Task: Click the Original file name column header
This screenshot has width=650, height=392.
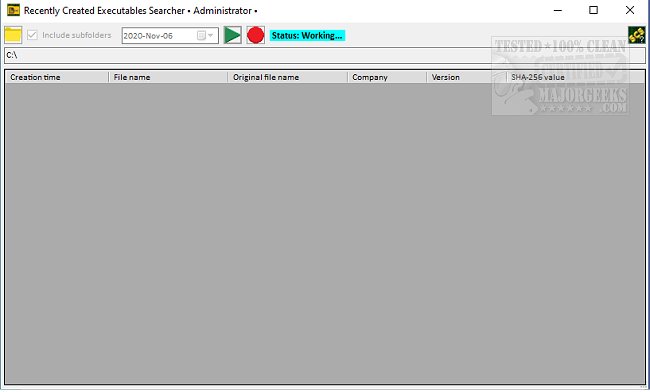Action: [287, 77]
